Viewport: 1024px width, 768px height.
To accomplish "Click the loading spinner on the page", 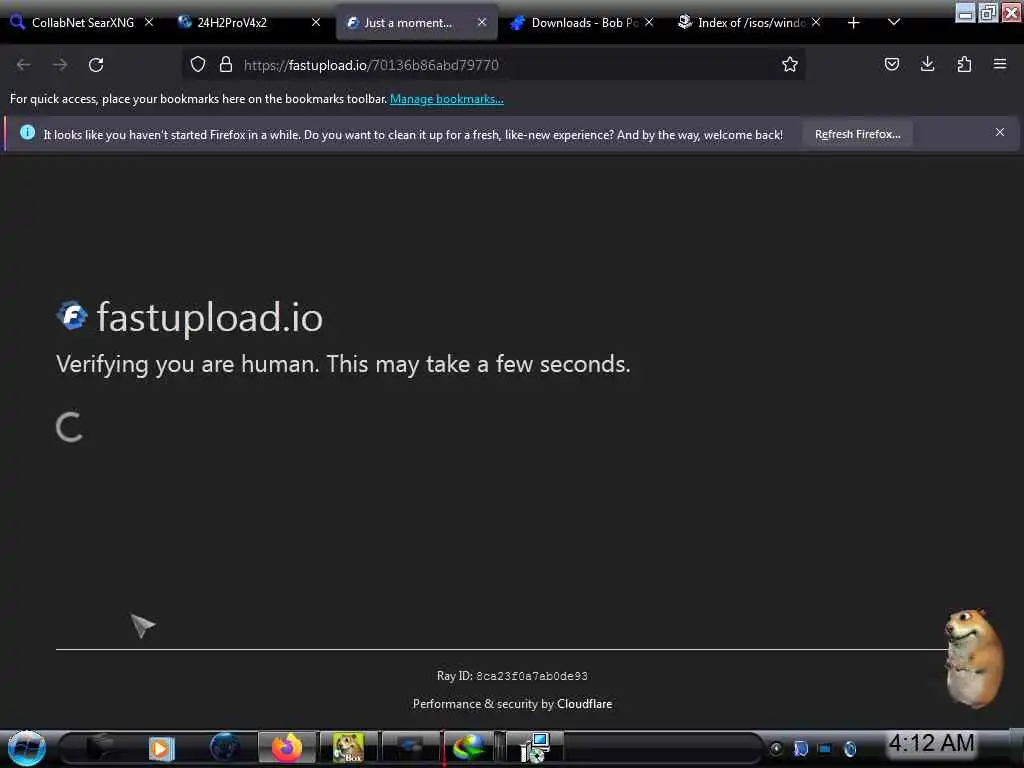I will pyautogui.click(x=69, y=427).
